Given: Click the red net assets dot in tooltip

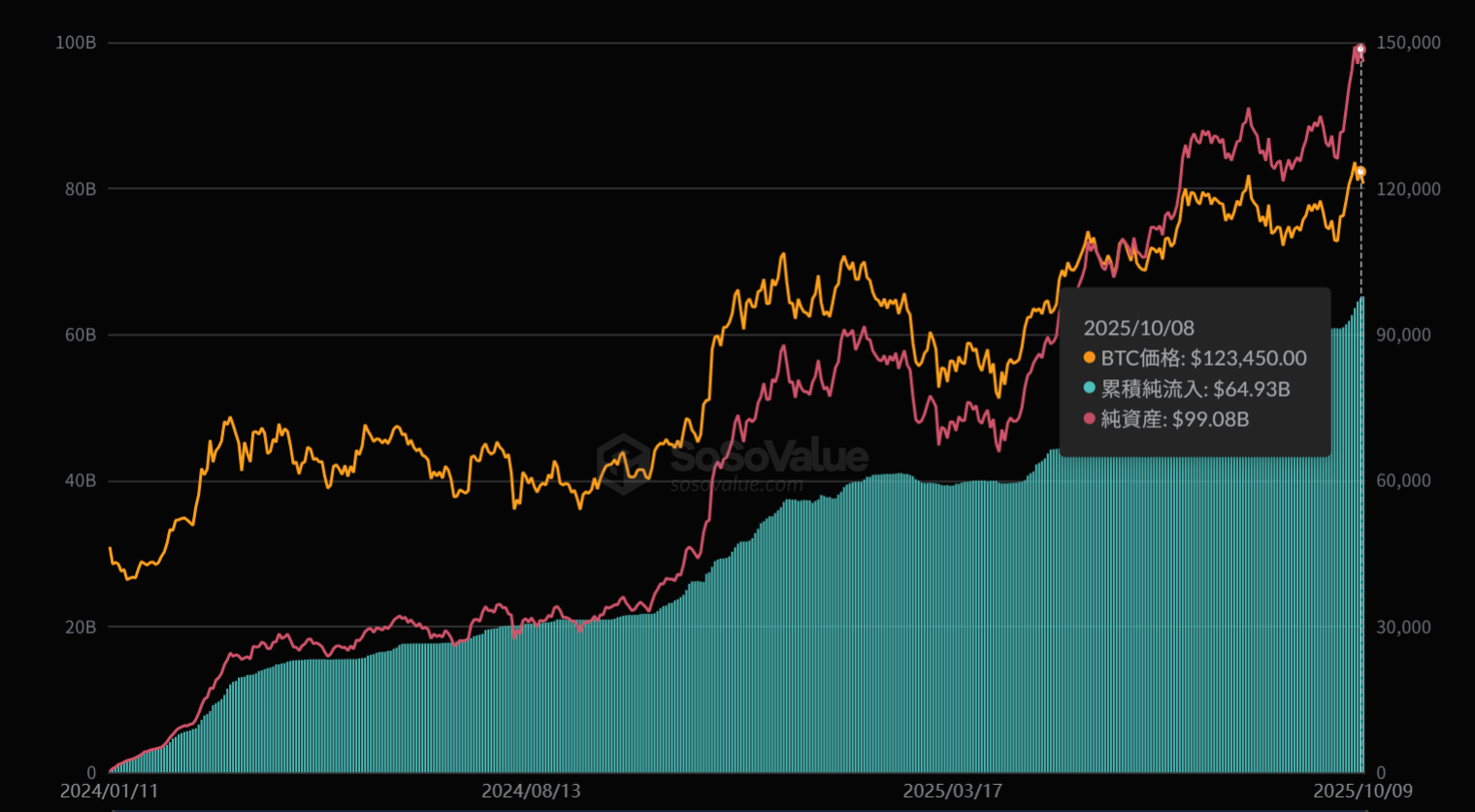Looking at the screenshot, I should coord(1089,419).
